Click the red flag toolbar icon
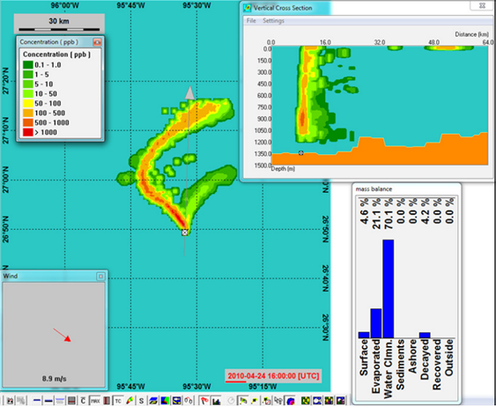Viewport: 496px width, 406px height. coord(204,400)
